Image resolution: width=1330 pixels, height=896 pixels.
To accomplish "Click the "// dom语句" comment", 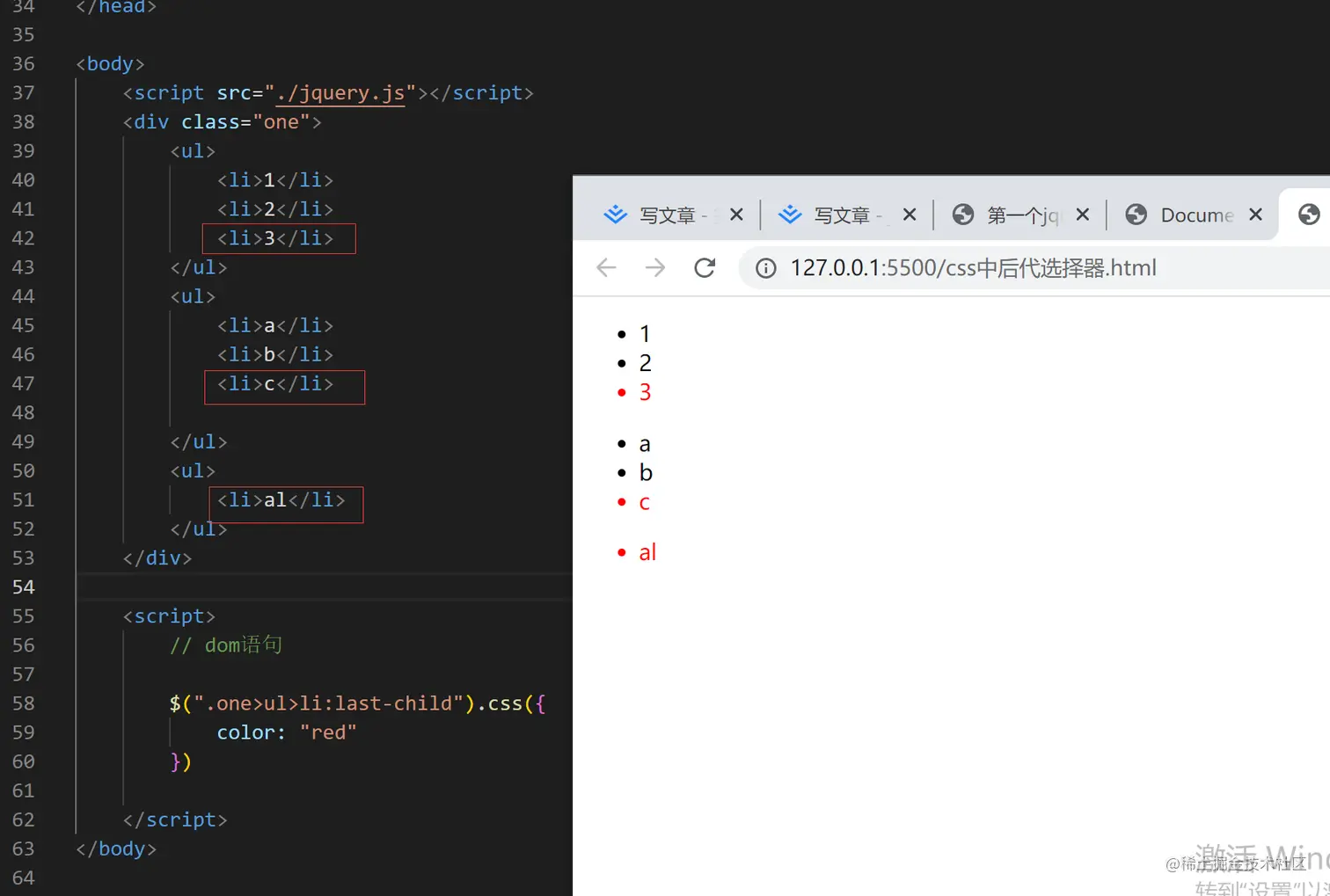I will click(226, 645).
